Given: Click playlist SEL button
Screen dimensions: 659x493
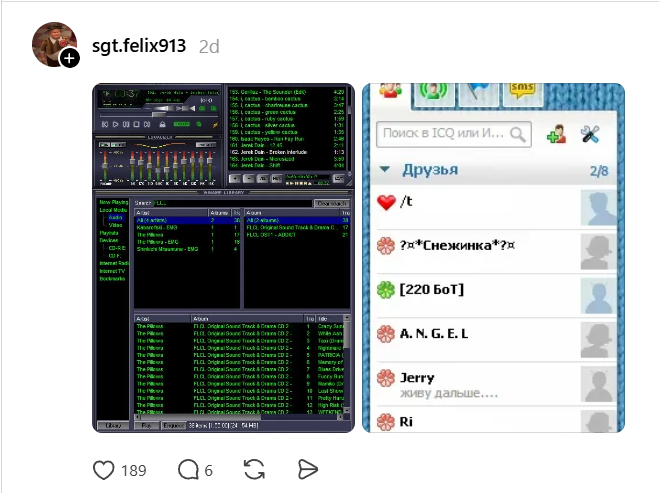Looking at the screenshot, I should coord(263,179).
